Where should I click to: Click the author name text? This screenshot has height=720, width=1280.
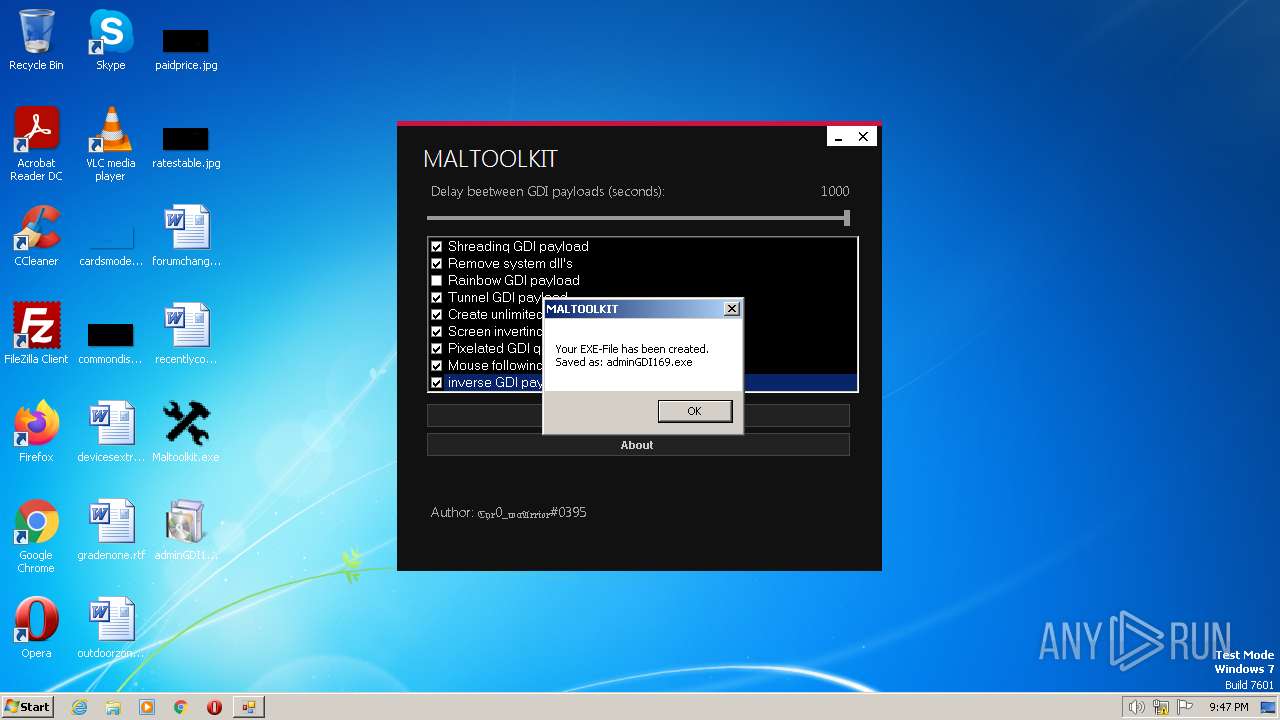532,513
